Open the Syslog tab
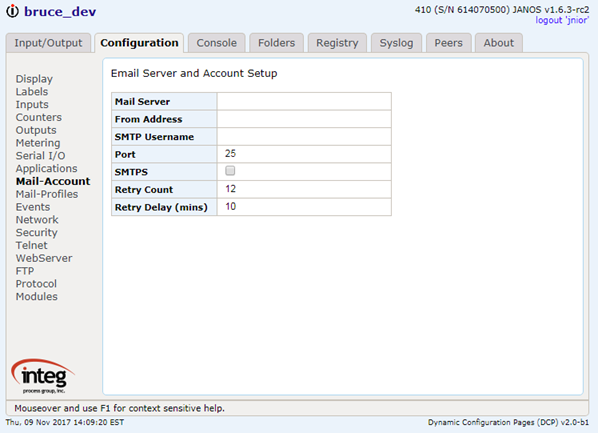Screen dimensions: 598x433 click(396, 43)
